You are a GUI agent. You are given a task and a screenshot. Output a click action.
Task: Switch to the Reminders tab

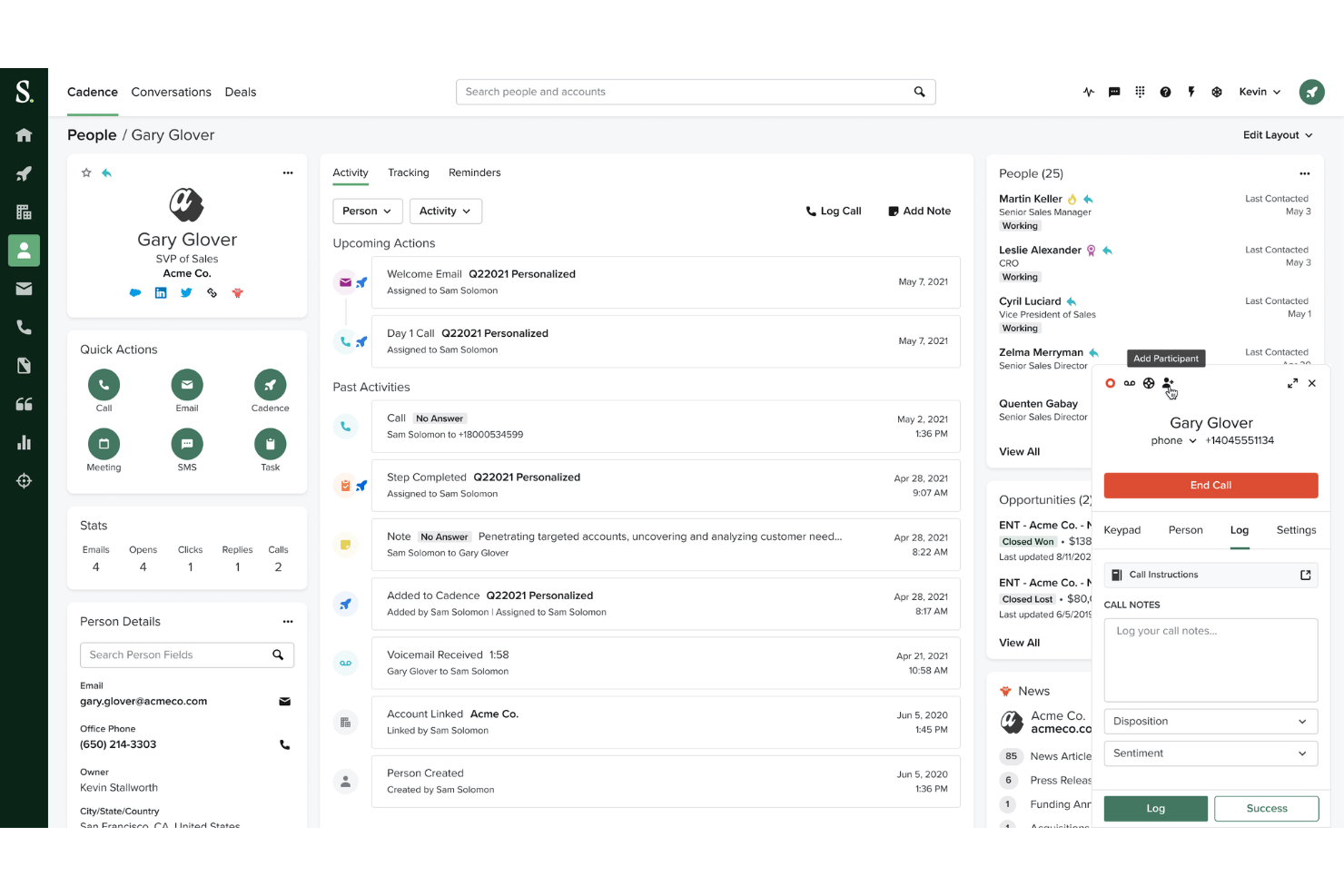click(x=474, y=172)
